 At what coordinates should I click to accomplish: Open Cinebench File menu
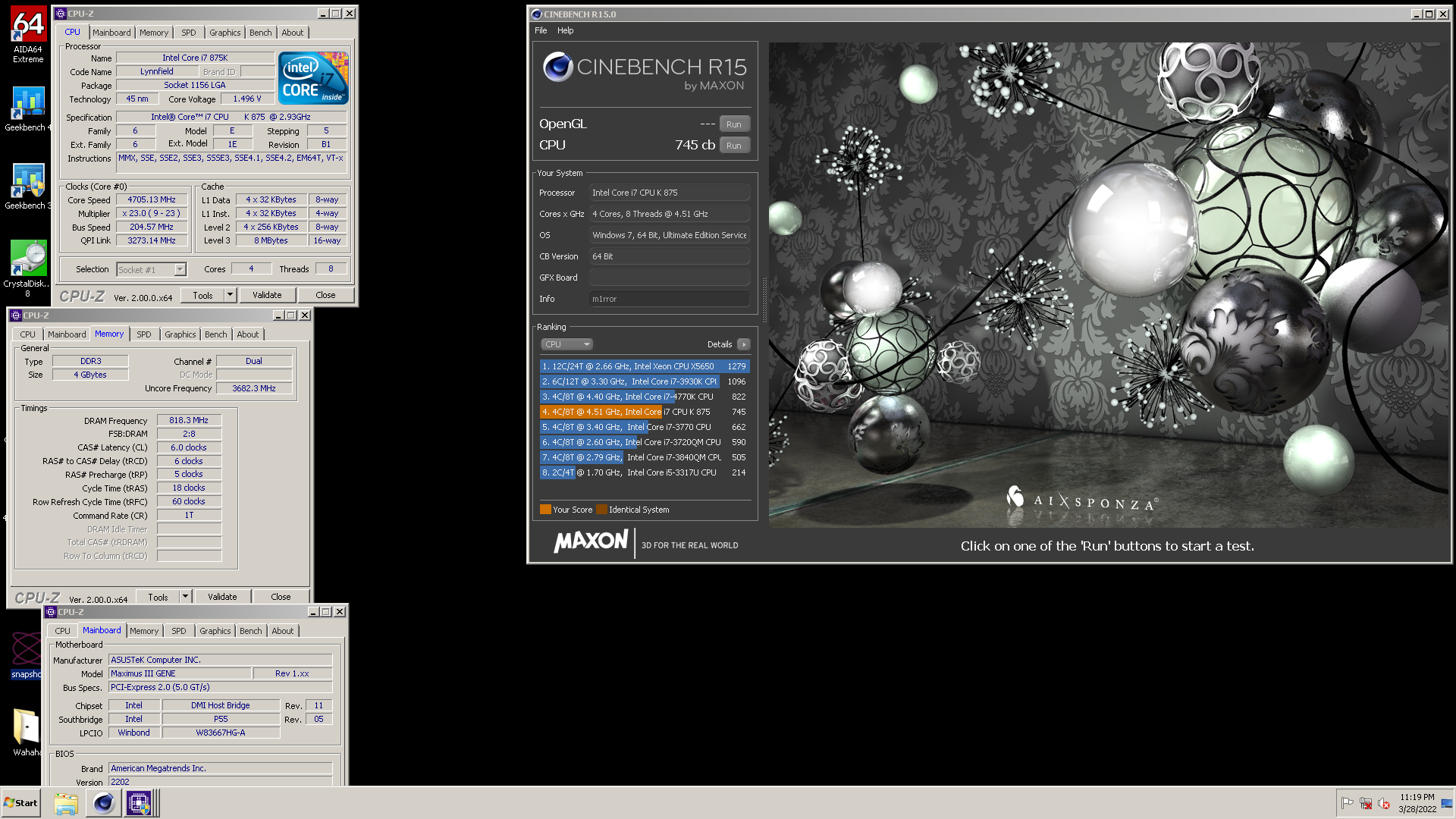[x=541, y=30]
